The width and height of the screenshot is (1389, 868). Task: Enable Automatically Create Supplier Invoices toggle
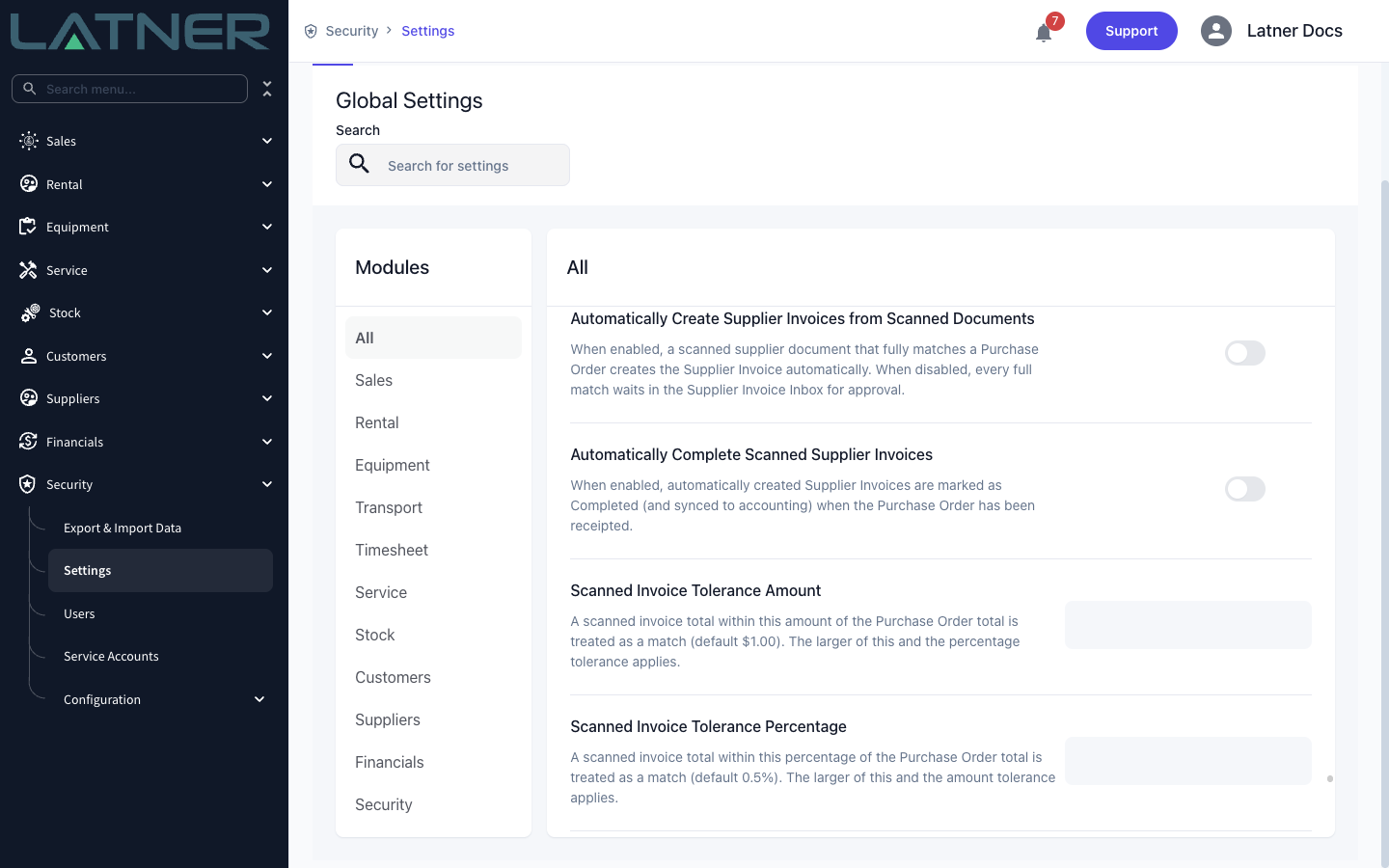tap(1244, 353)
